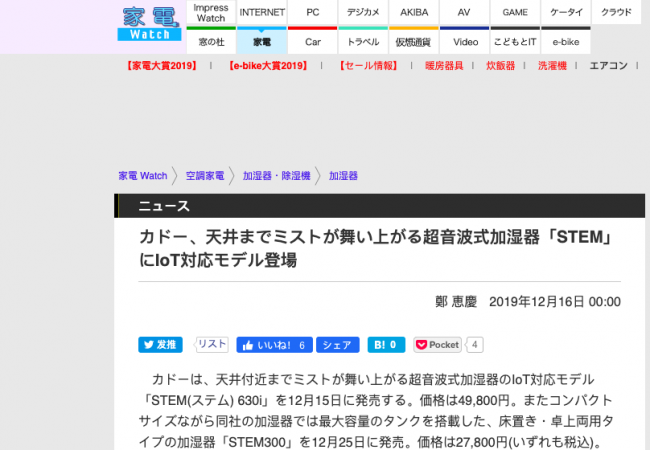Image resolution: width=650 pixels, height=450 pixels.
Task: Bookmark with the Hatena B! button
Action: coord(386,345)
